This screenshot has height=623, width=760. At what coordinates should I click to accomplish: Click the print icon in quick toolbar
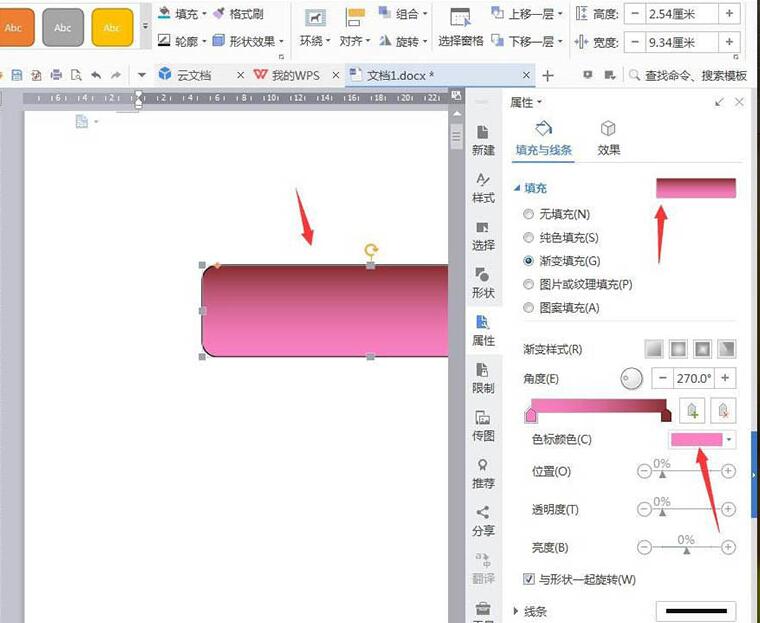tap(56, 75)
